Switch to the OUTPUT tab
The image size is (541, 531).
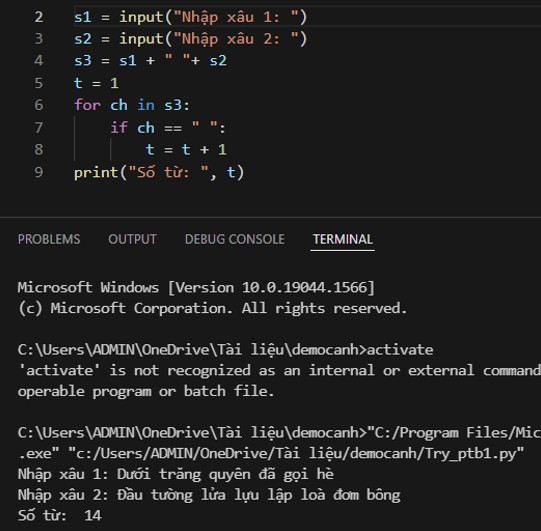[x=132, y=239]
